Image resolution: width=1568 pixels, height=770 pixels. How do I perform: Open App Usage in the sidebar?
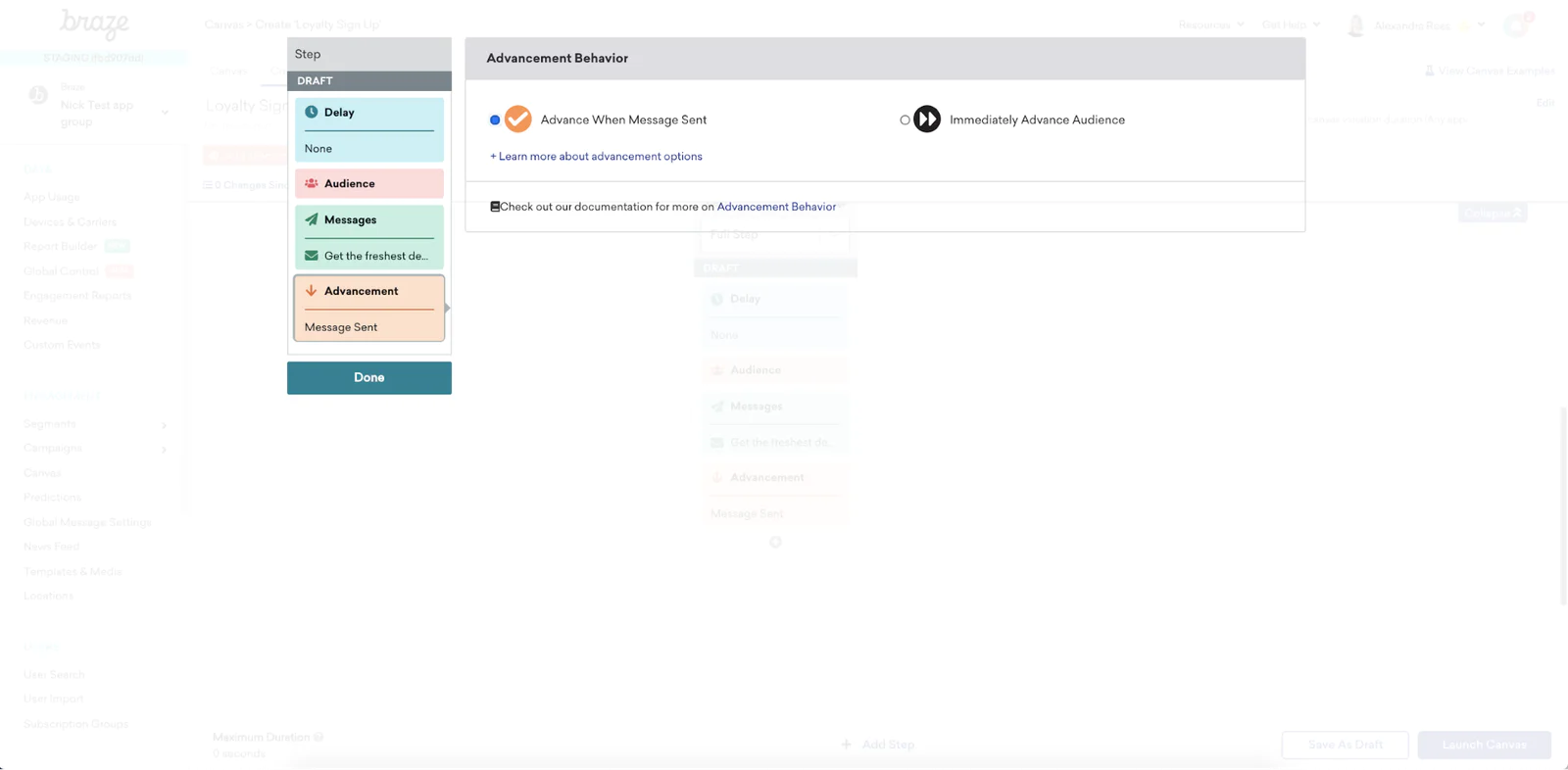(x=51, y=197)
